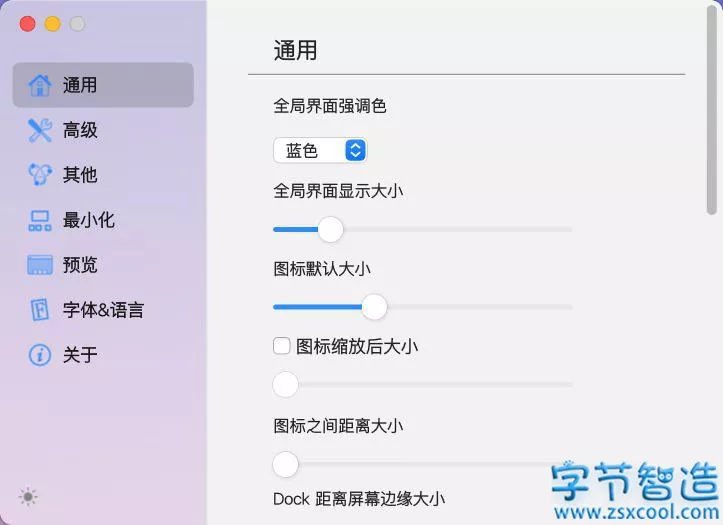Click the yellow minimize window button

pyautogui.click(x=52, y=24)
